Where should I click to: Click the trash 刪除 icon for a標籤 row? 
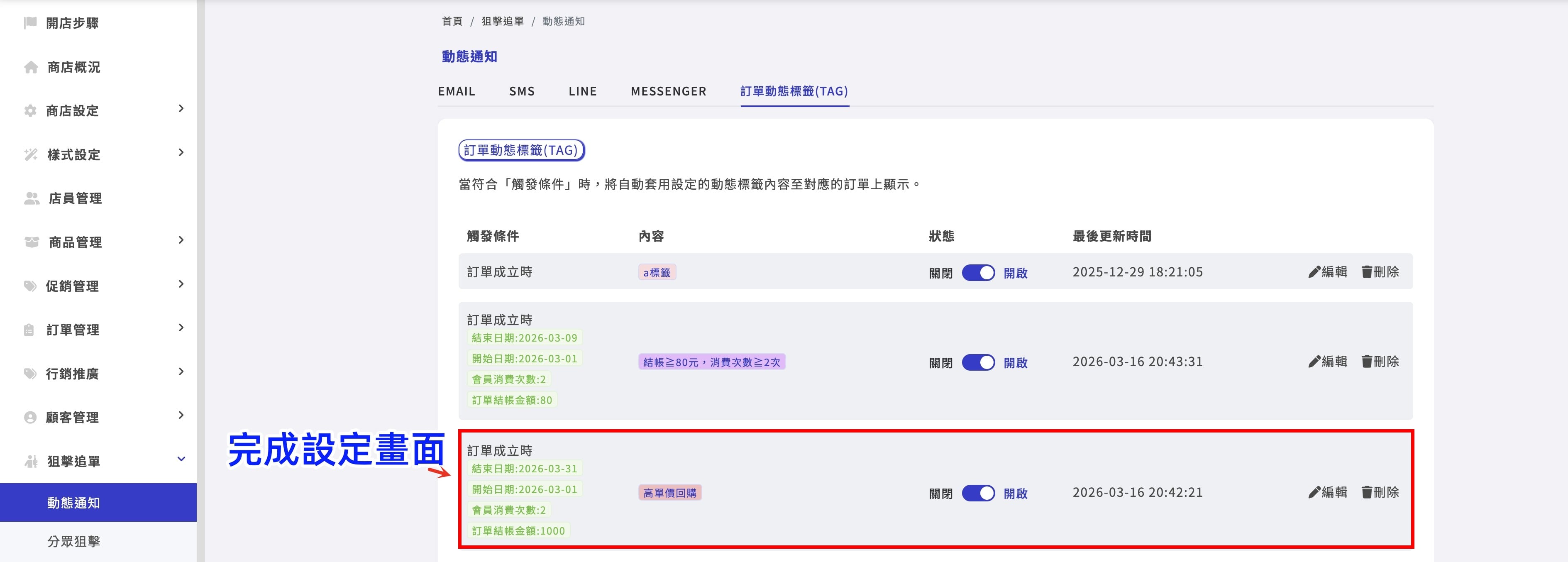pos(1367,272)
